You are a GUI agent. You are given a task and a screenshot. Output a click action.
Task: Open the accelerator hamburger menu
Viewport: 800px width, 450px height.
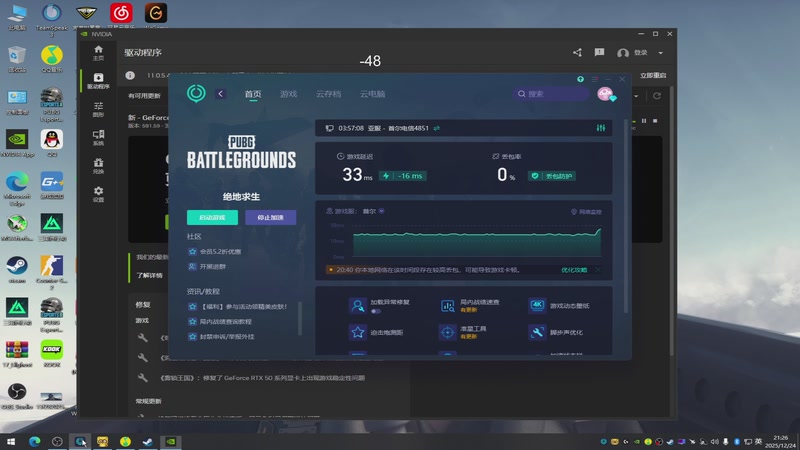click(x=594, y=79)
